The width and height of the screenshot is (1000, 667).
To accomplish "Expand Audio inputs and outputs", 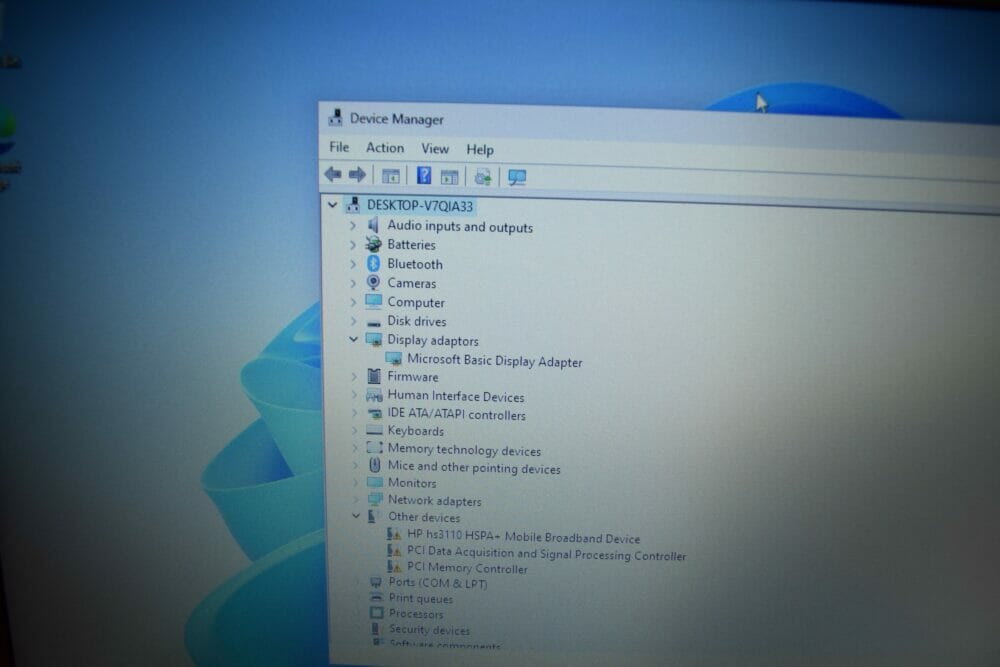I will [353, 225].
